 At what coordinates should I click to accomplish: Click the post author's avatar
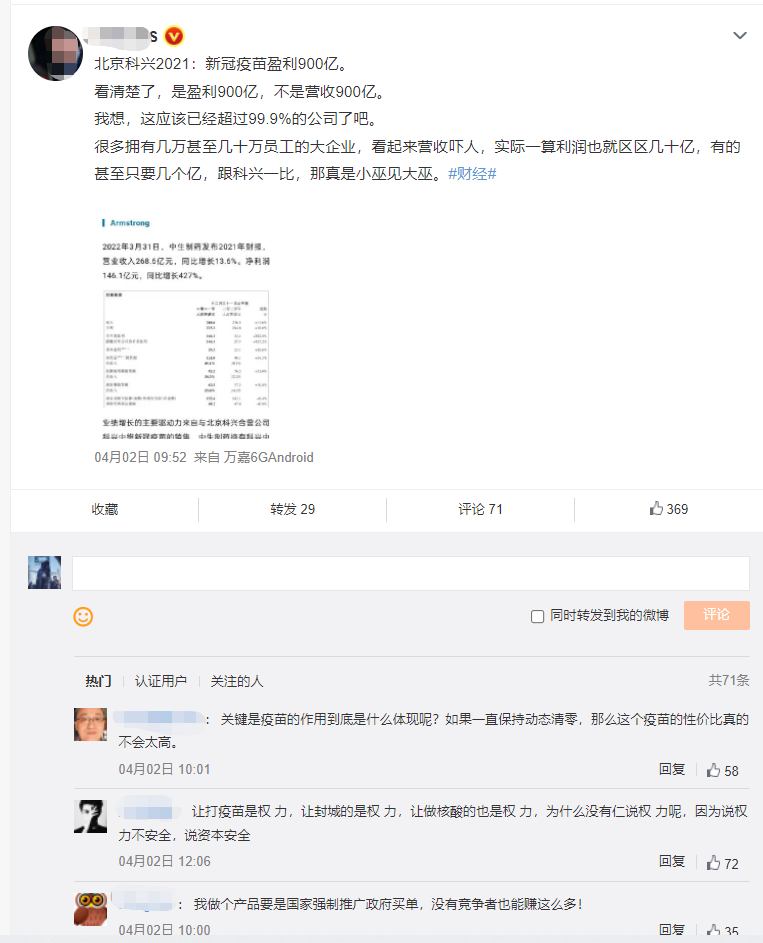click(x=55, y=53)
